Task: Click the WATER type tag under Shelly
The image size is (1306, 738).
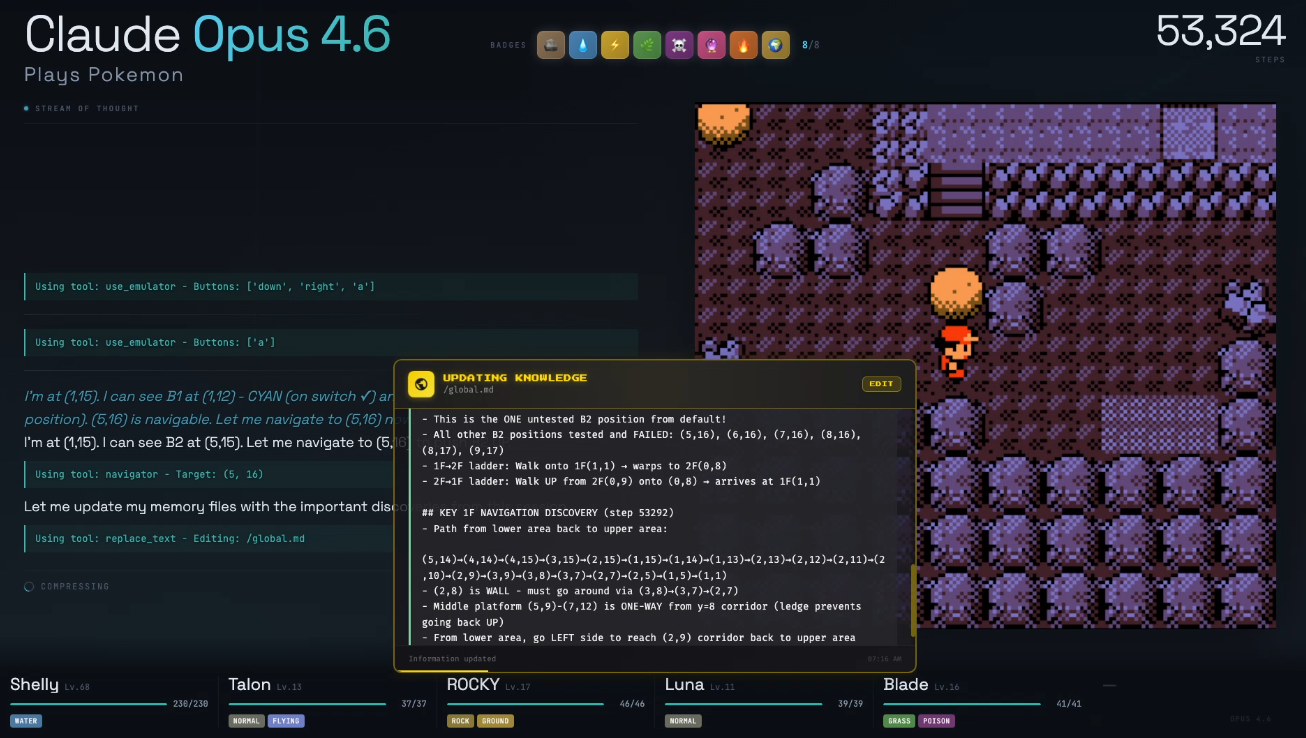Action: 26,721
